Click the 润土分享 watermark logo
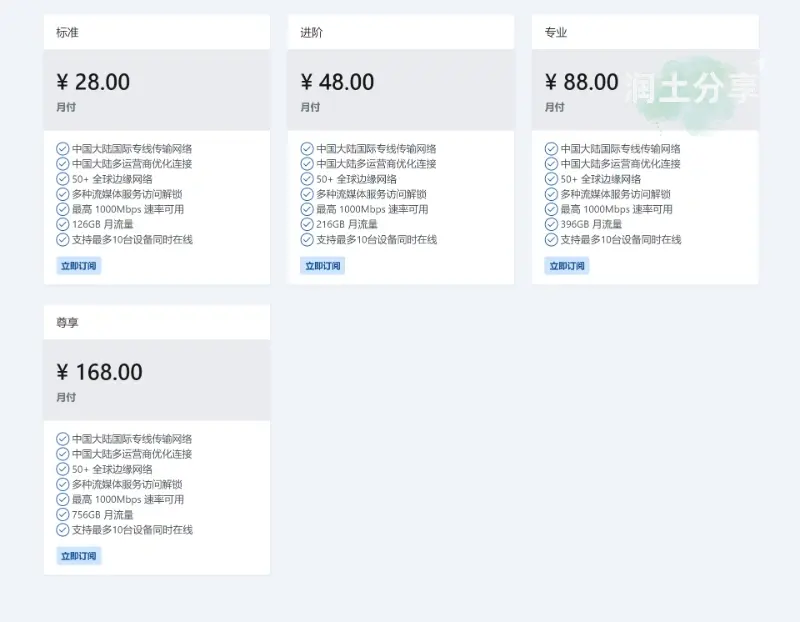Image resolution: width=800 pixels, height=622 pixels. pyautogui.click(x=692, y=88)
